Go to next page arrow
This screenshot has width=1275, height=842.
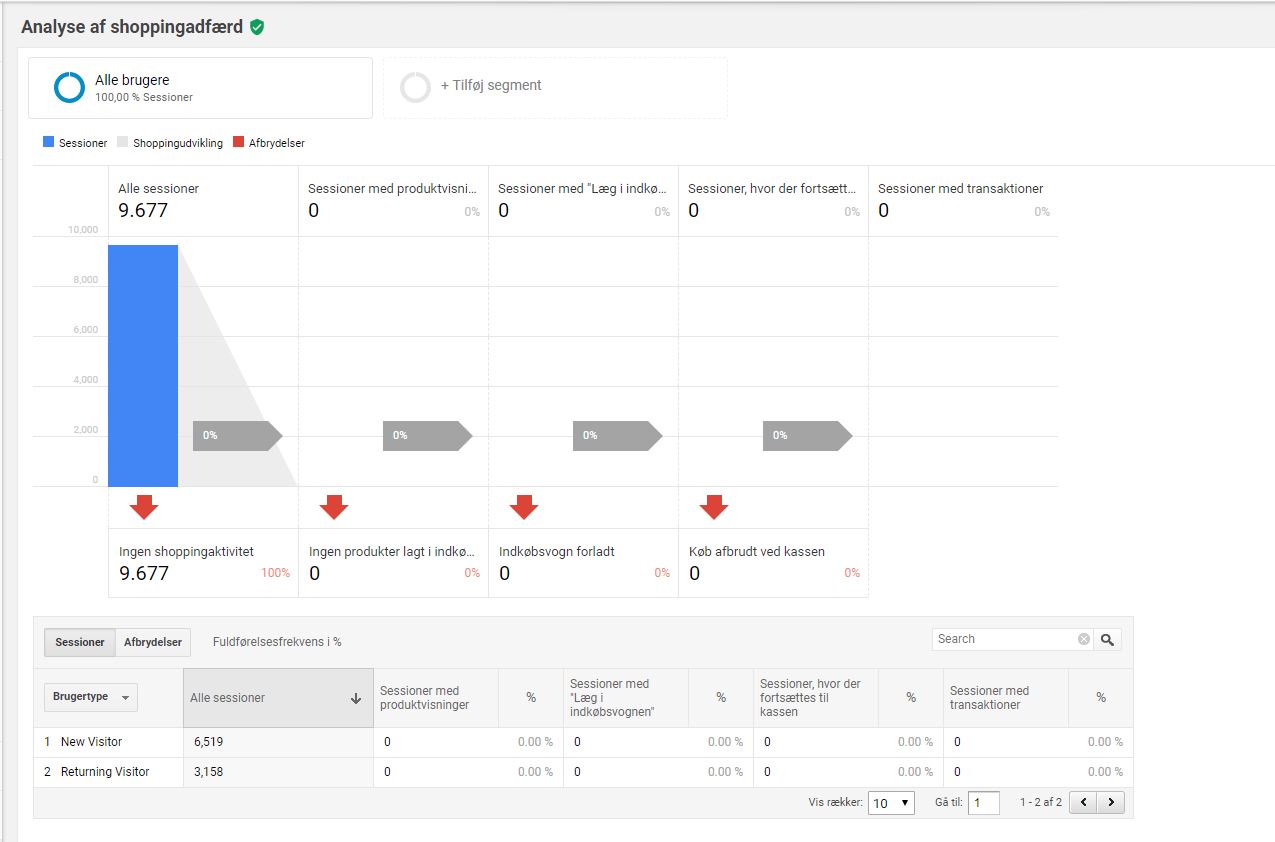(1110, 802)
